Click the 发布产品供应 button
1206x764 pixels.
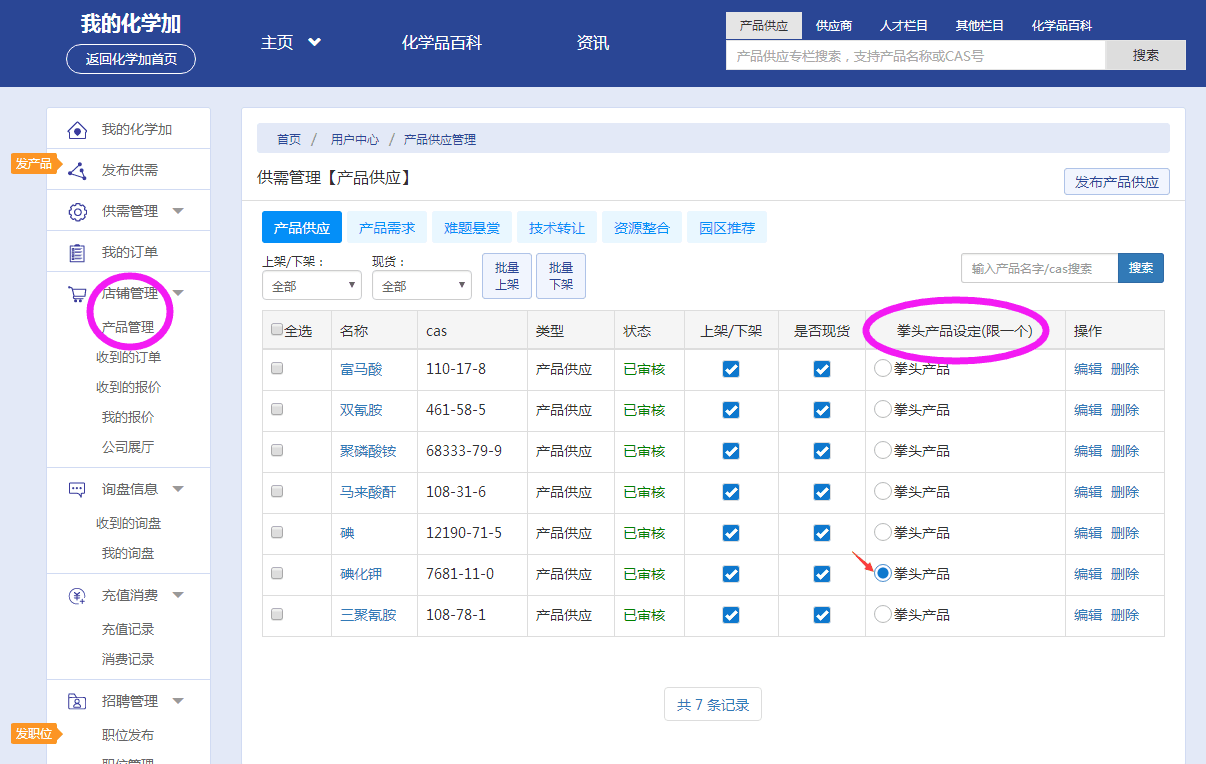point(1116,182)
